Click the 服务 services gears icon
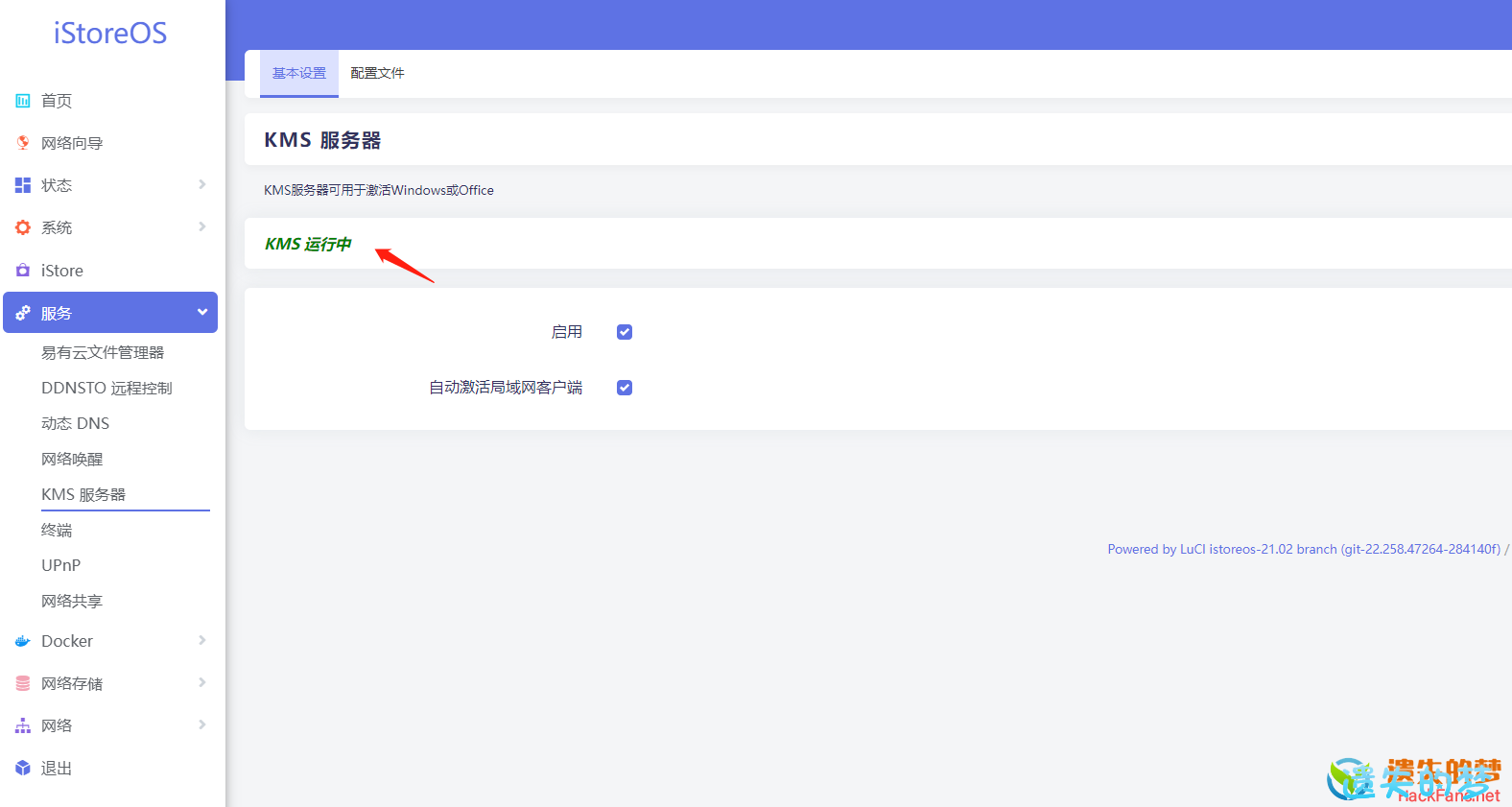Image resolution: width=1512 pixels, height=807 pixels. 23,313
